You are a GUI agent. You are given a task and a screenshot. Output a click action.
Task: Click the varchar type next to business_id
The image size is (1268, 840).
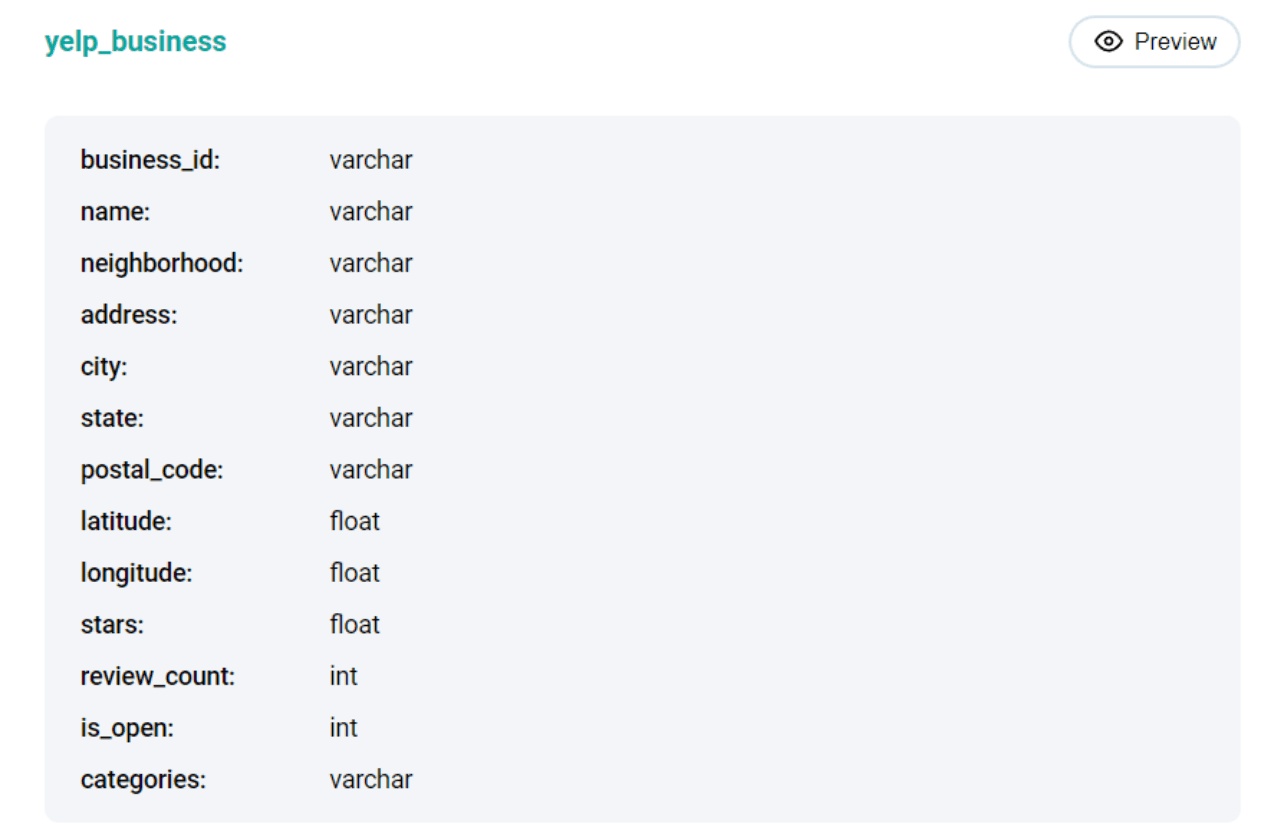click(x=370, y=160)
